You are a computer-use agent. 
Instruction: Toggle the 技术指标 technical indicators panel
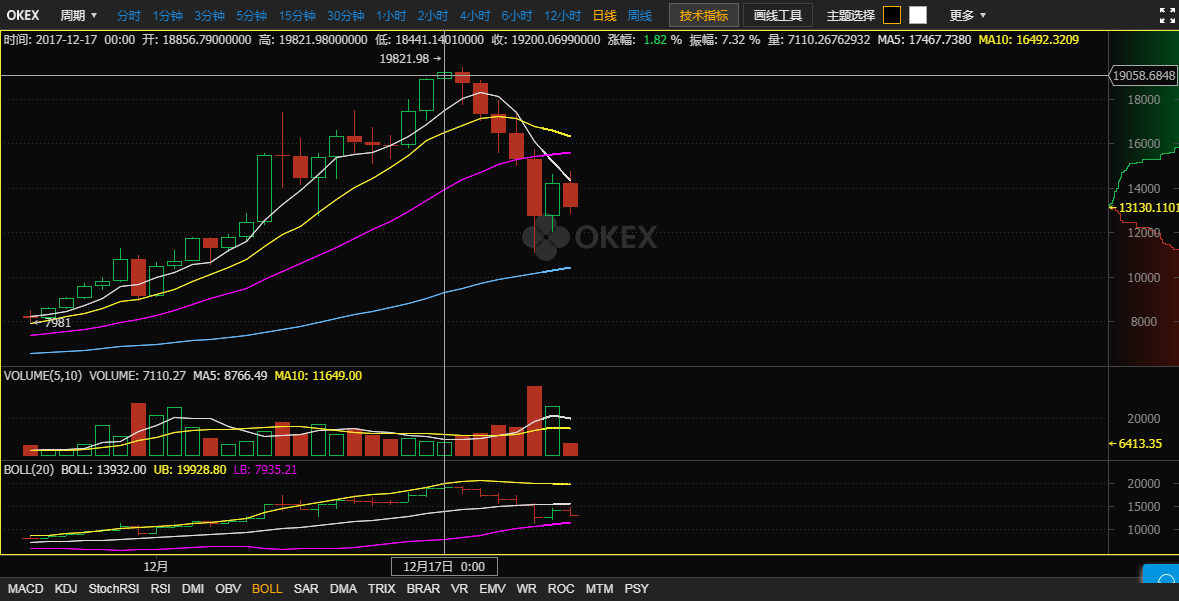point(704,15)
